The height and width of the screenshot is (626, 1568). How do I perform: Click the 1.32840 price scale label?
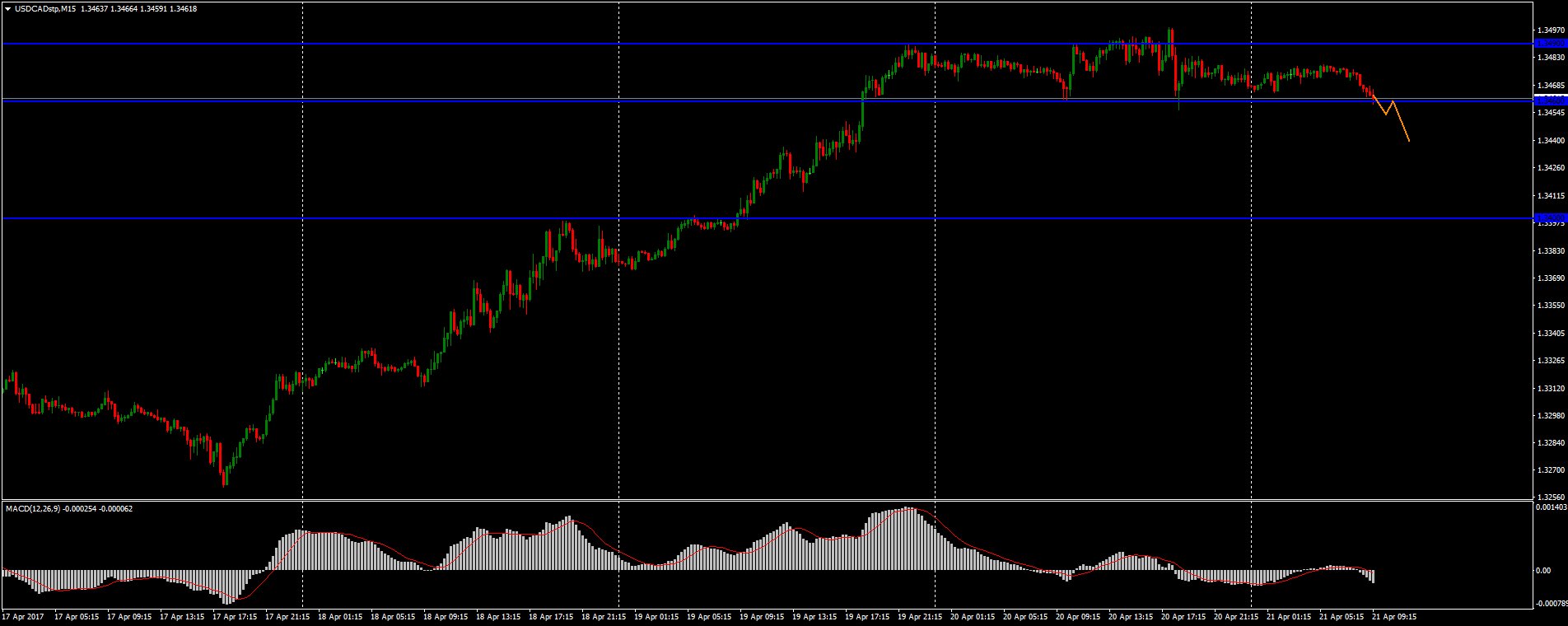[1550, 443]
